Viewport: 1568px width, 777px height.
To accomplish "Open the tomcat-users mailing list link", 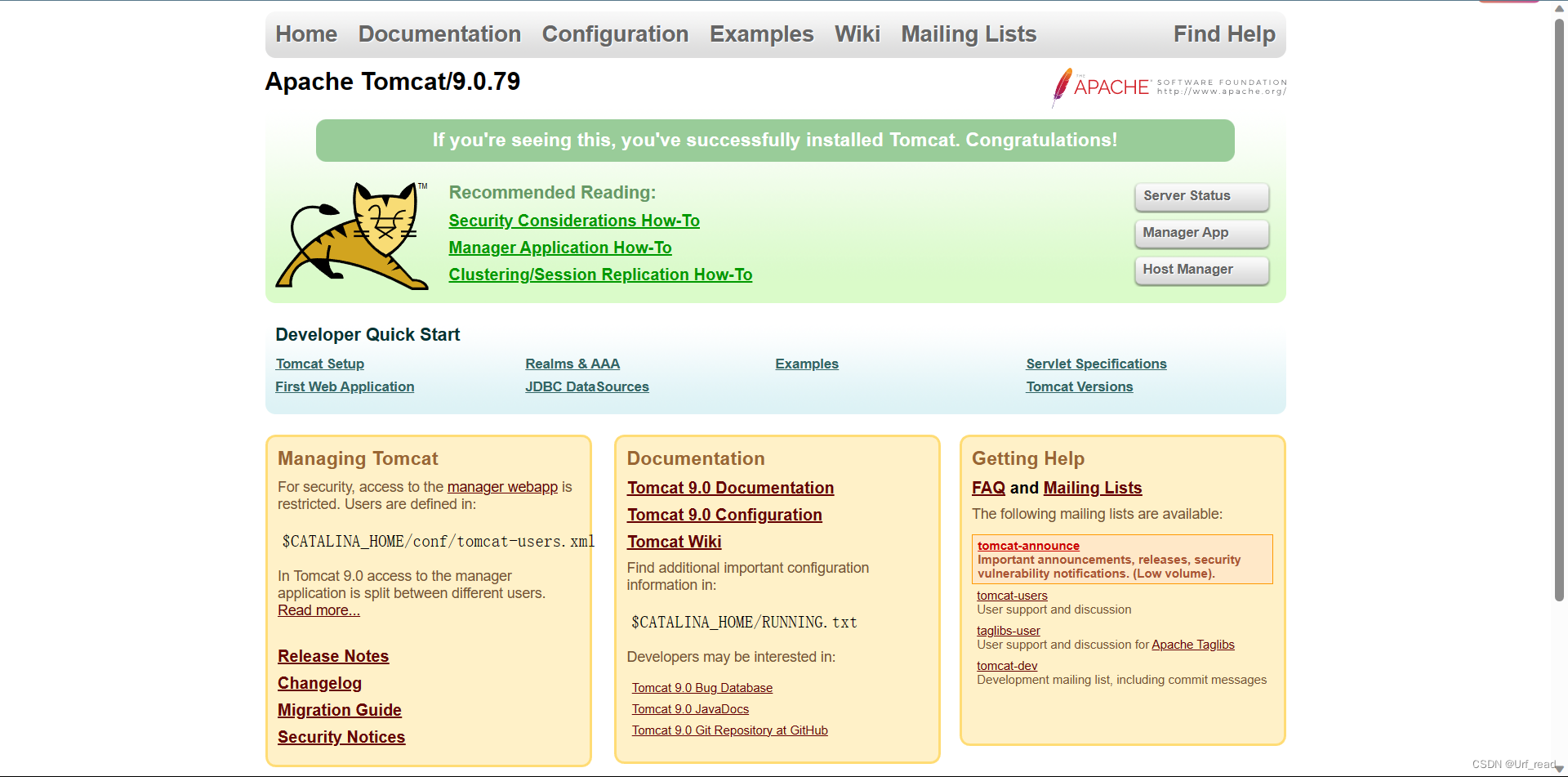I will [x=1012, y=596].
